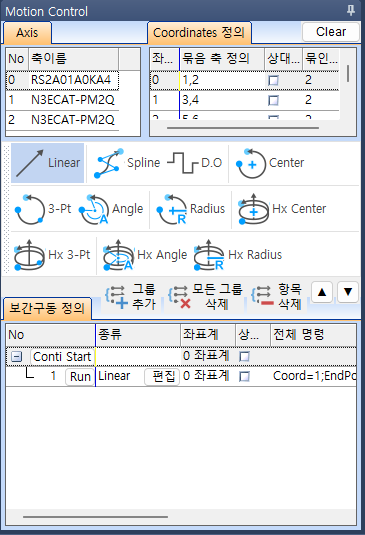Choose the Angle arc tool
The height and width of the screenshot is (535, 365).
click(111, 209)
